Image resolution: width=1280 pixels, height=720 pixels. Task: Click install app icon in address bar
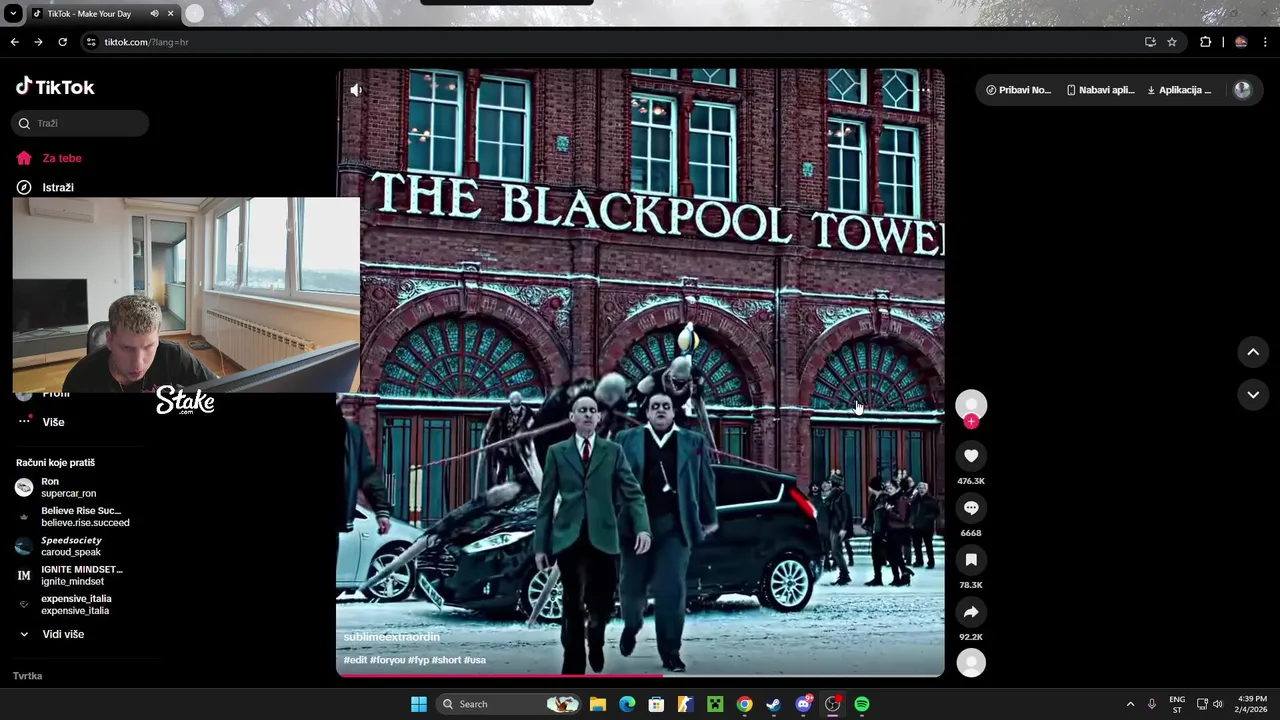pyautogui.click(x=1150, y=42)
